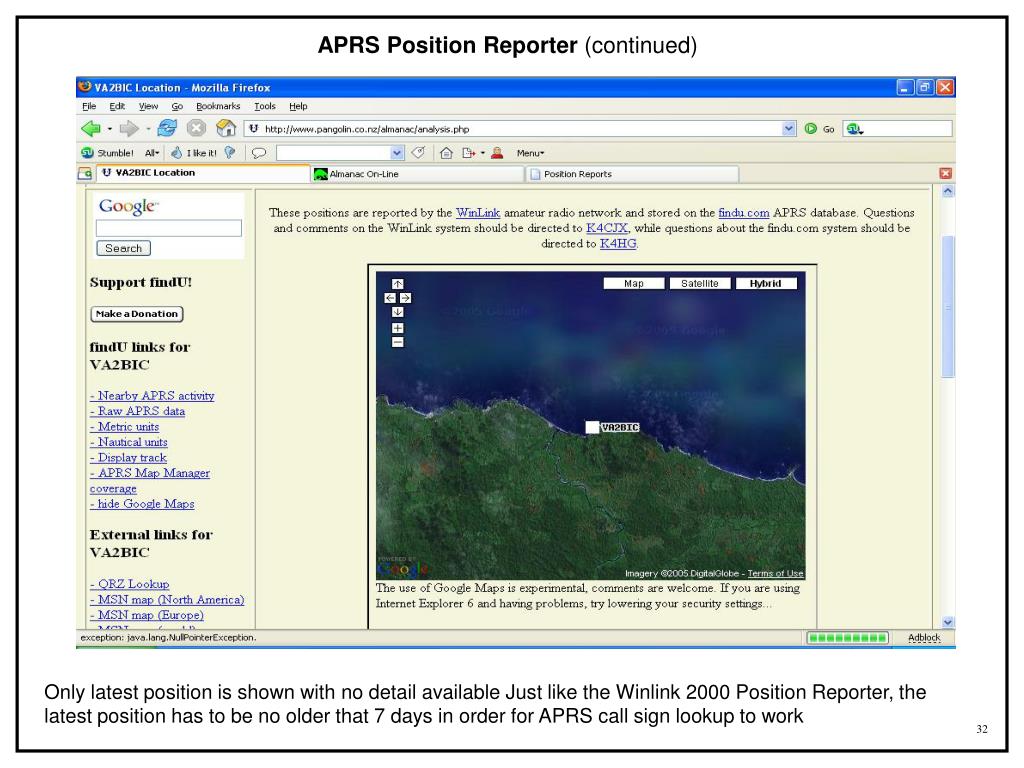Click the StumbleUpon search engine icon
The width and height of the screenshot is (1024, 768).
(x=854, y=129)
